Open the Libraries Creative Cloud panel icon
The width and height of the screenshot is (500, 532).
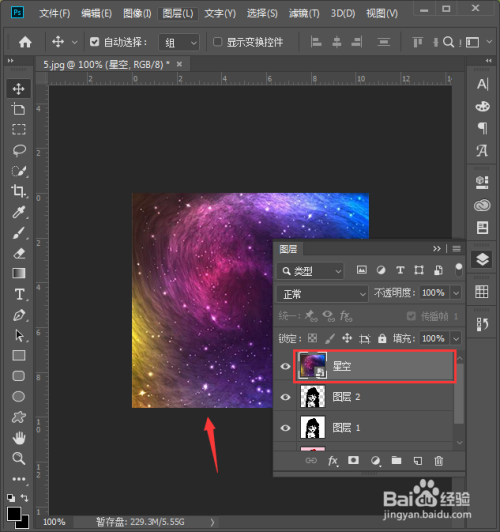[482, 205]
